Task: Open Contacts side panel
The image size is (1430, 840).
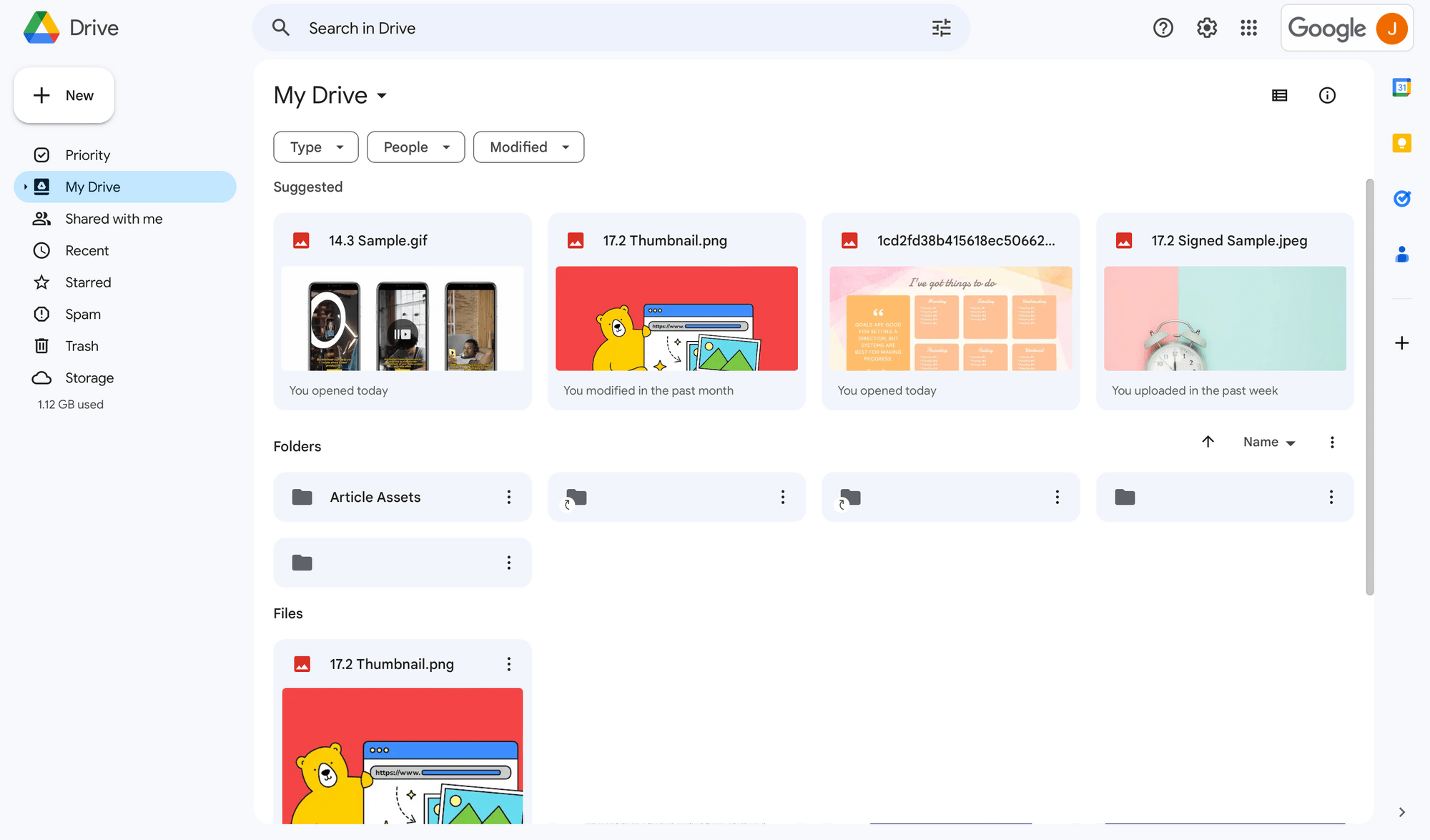Action: (1401, 255)
